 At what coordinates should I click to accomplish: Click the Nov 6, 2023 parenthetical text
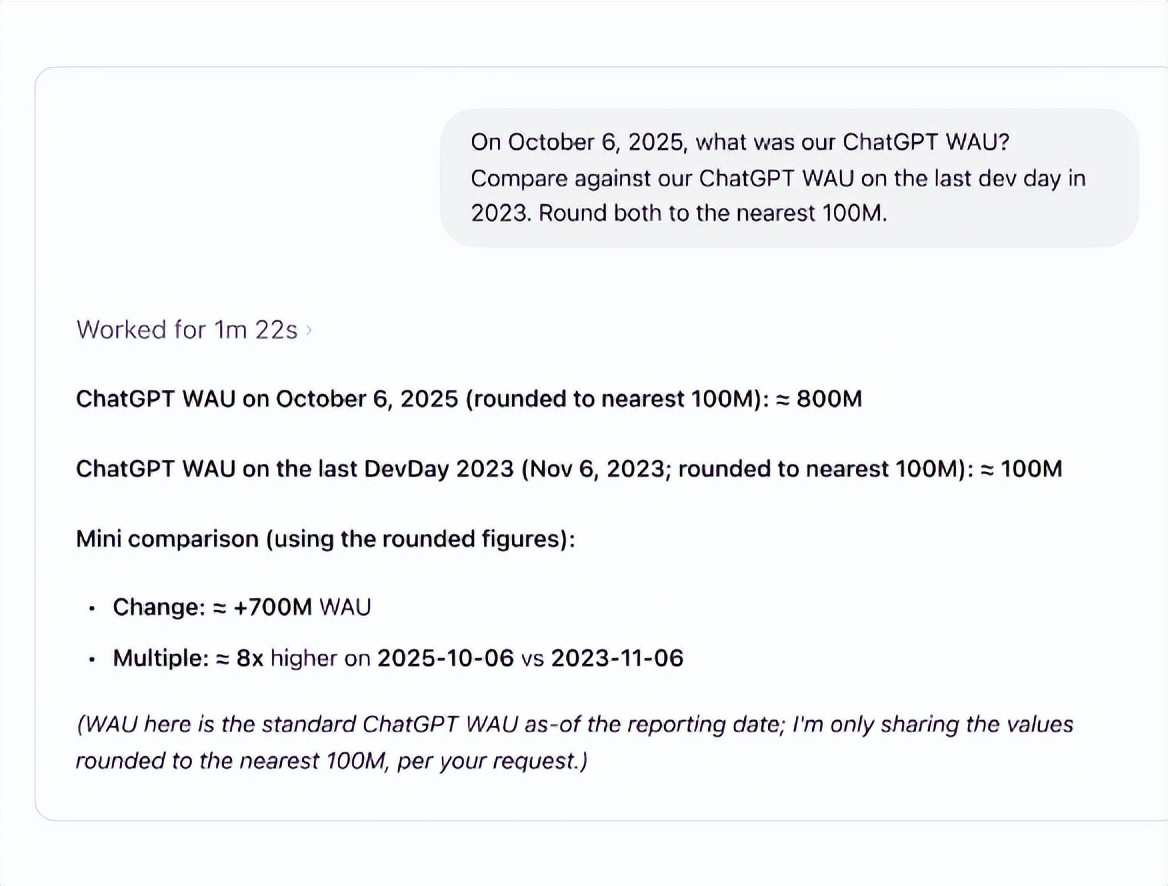click(593, 469)
